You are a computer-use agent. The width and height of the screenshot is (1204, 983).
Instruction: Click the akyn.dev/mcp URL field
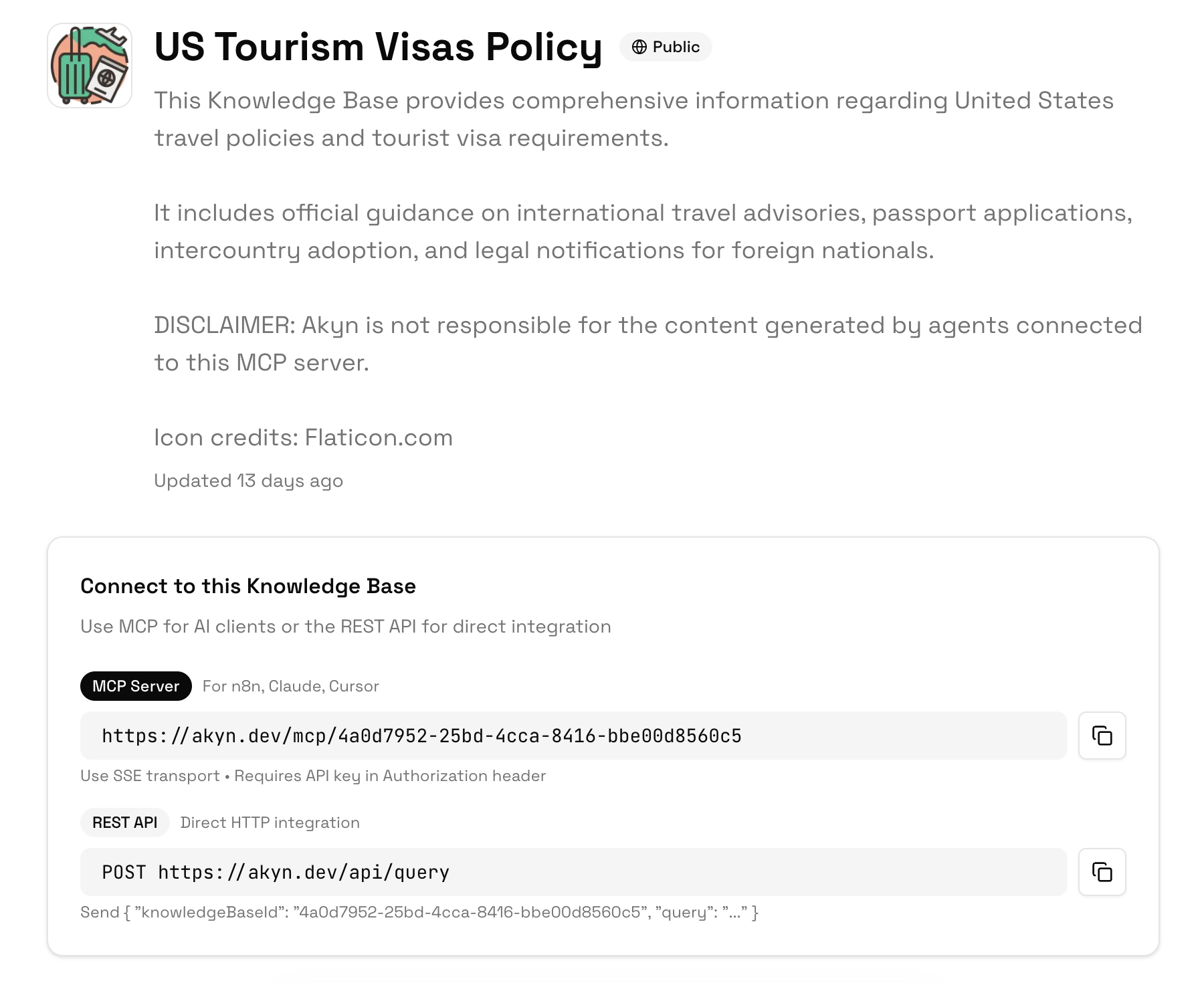[x=573, y=736]
